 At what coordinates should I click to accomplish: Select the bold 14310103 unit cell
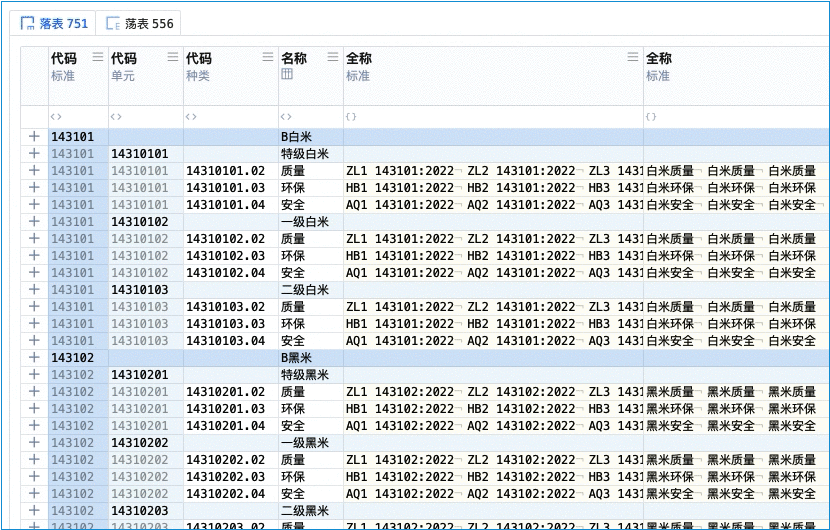[x=146, y=290]
